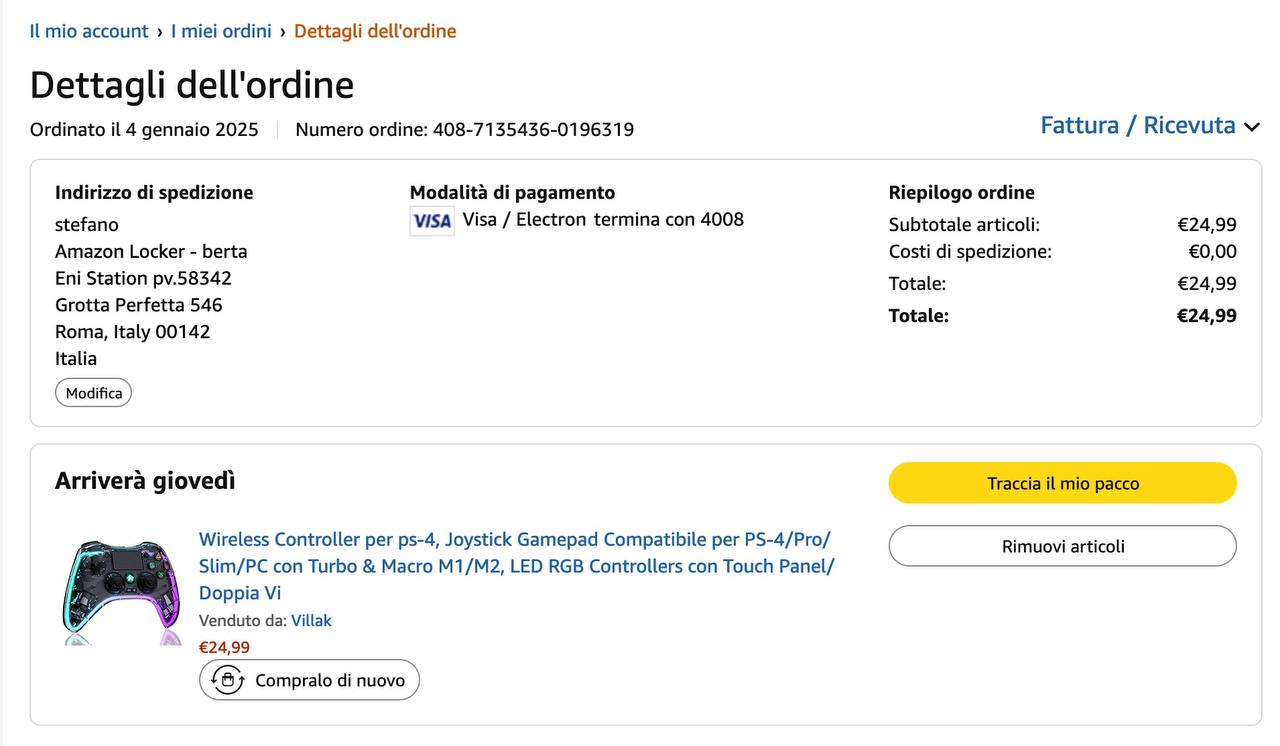Click the "Rimuovi articoli" button
Screen dimensions: 1280x746
(x=1062, y=546)
